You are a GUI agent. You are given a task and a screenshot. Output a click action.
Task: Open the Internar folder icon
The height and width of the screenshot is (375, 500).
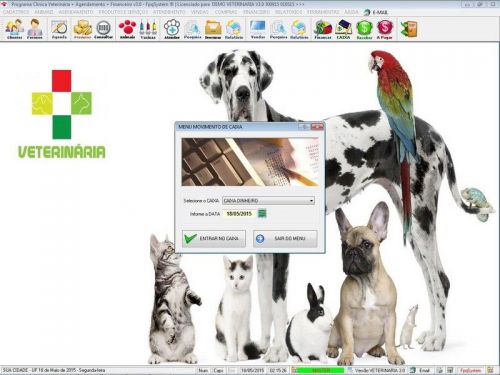click(213, 29)
